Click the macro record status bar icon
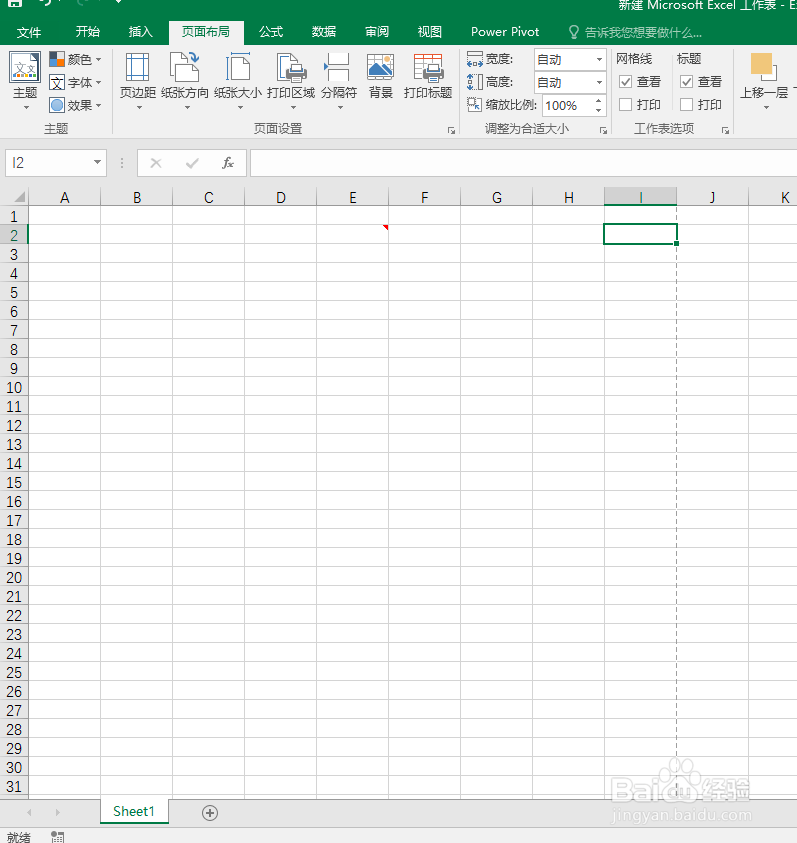The height and width of the screenshot is (843, 797). [x=58, y=837]
